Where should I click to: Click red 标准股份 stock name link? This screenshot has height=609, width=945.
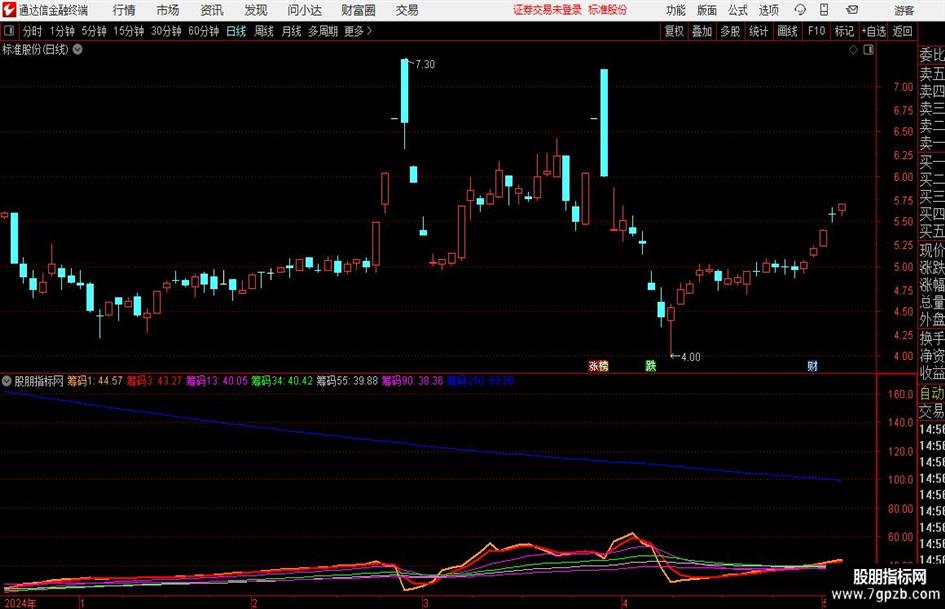608,10
